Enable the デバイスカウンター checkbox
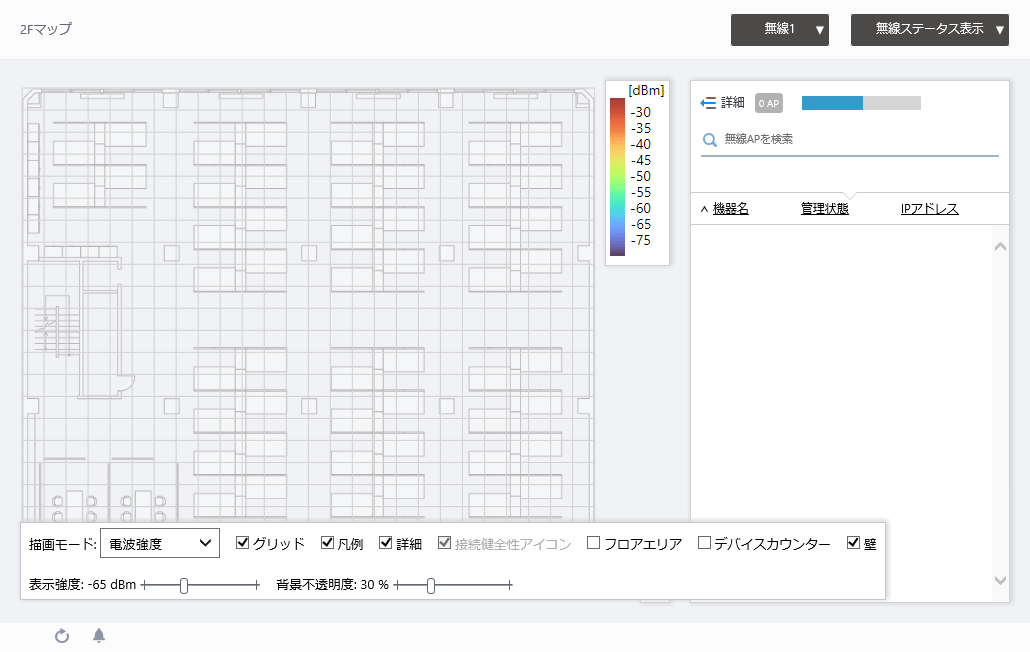This screenshot has height=652, width=1030. [704, 542]
